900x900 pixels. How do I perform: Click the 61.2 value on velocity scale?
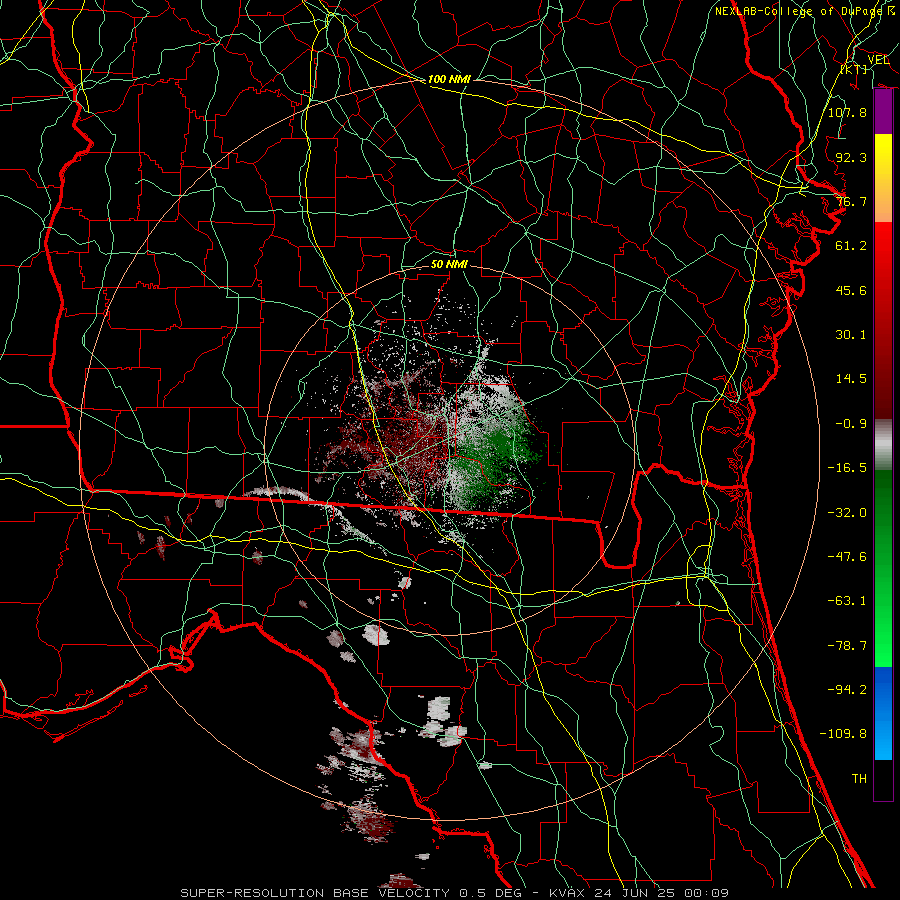click(x=851, y=246)
